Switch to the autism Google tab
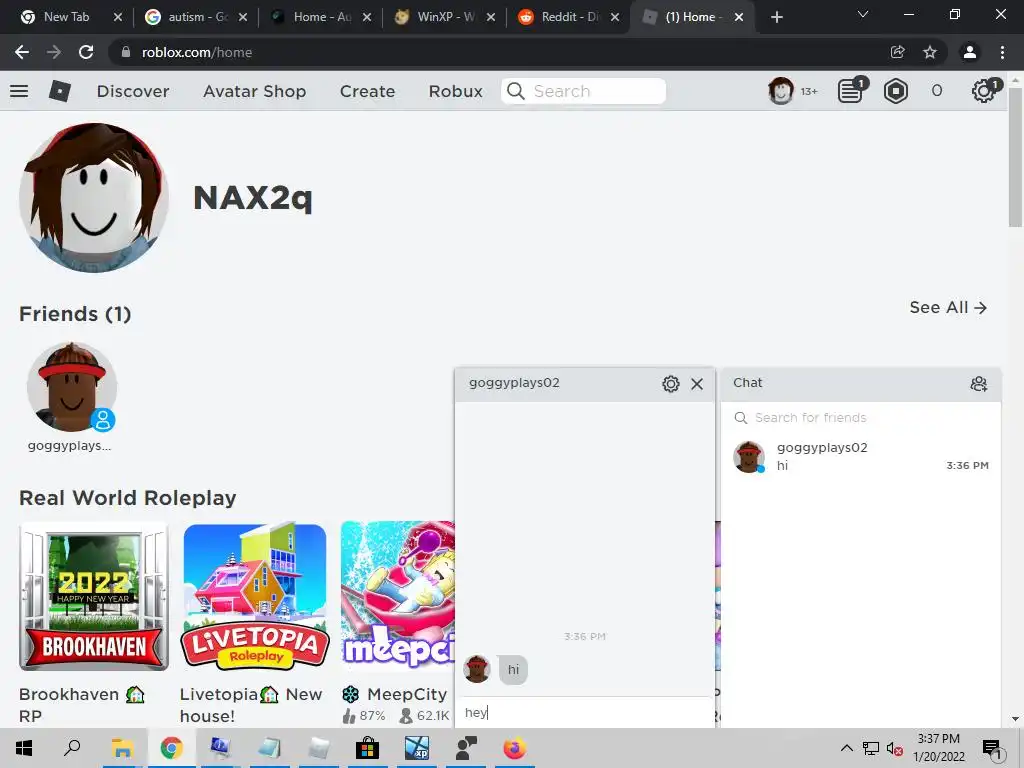Screen dimensions: 1024x768 [197, 17]
